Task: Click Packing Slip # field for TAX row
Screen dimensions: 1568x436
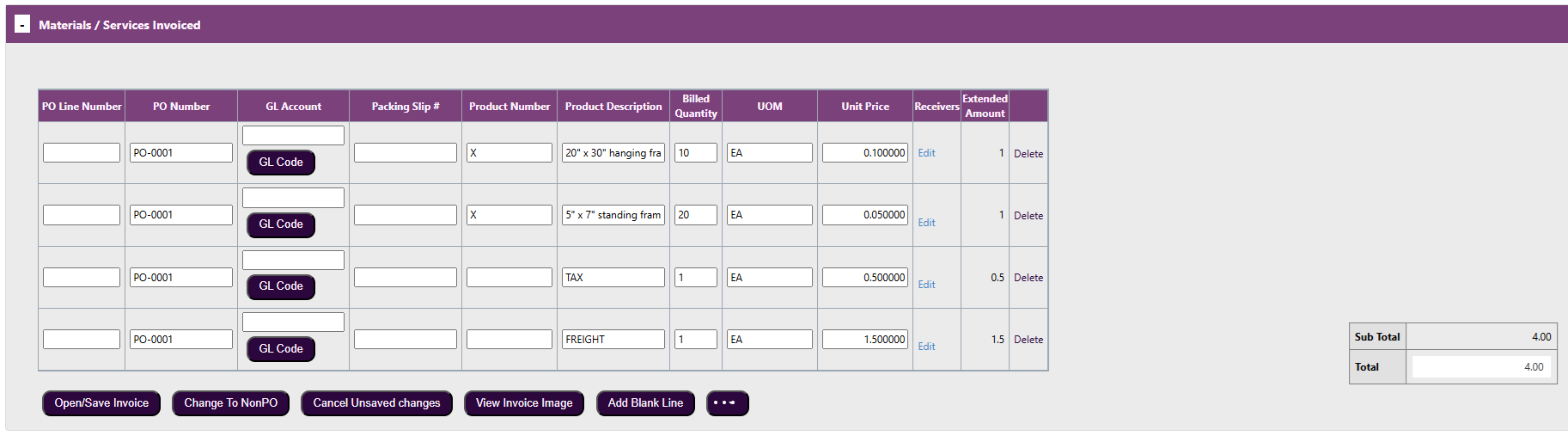Action: click(405, 278)
